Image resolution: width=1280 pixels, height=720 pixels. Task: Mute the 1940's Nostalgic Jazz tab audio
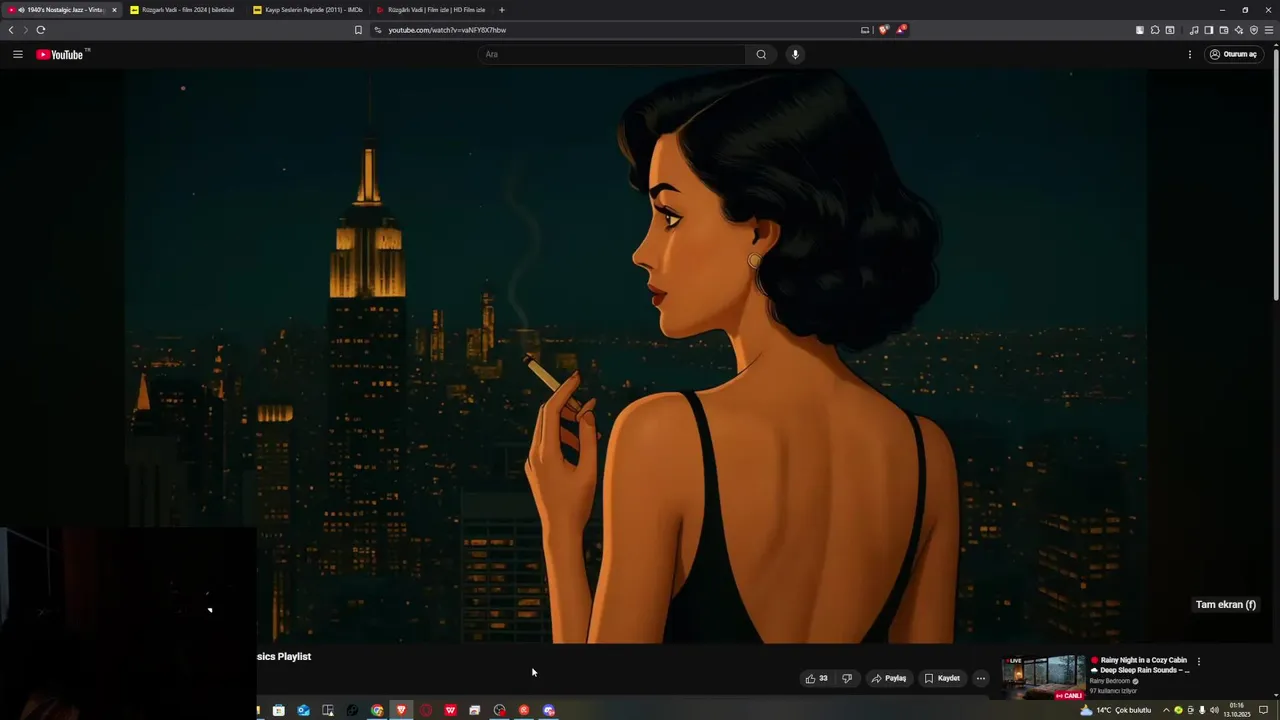tap(21, 10)
